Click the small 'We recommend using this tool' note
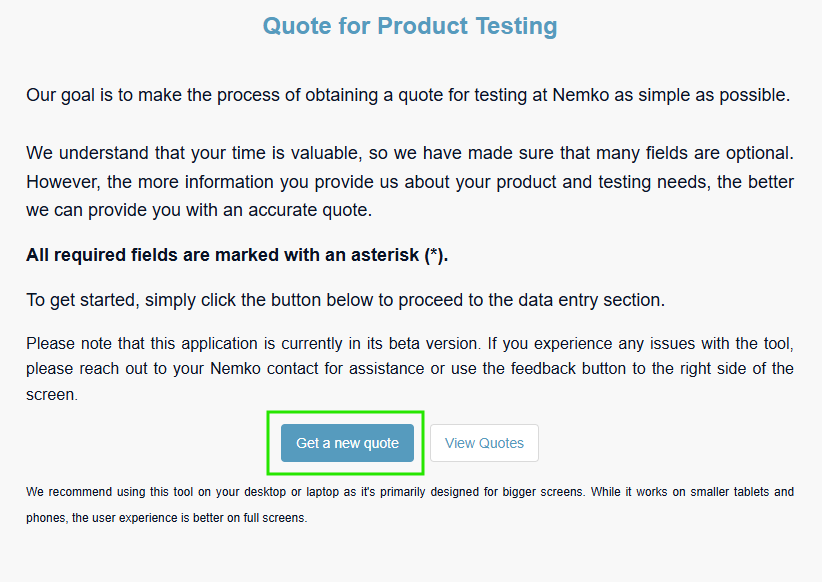The width and height of the screenshot is (822, 582). tap(410, 505)
